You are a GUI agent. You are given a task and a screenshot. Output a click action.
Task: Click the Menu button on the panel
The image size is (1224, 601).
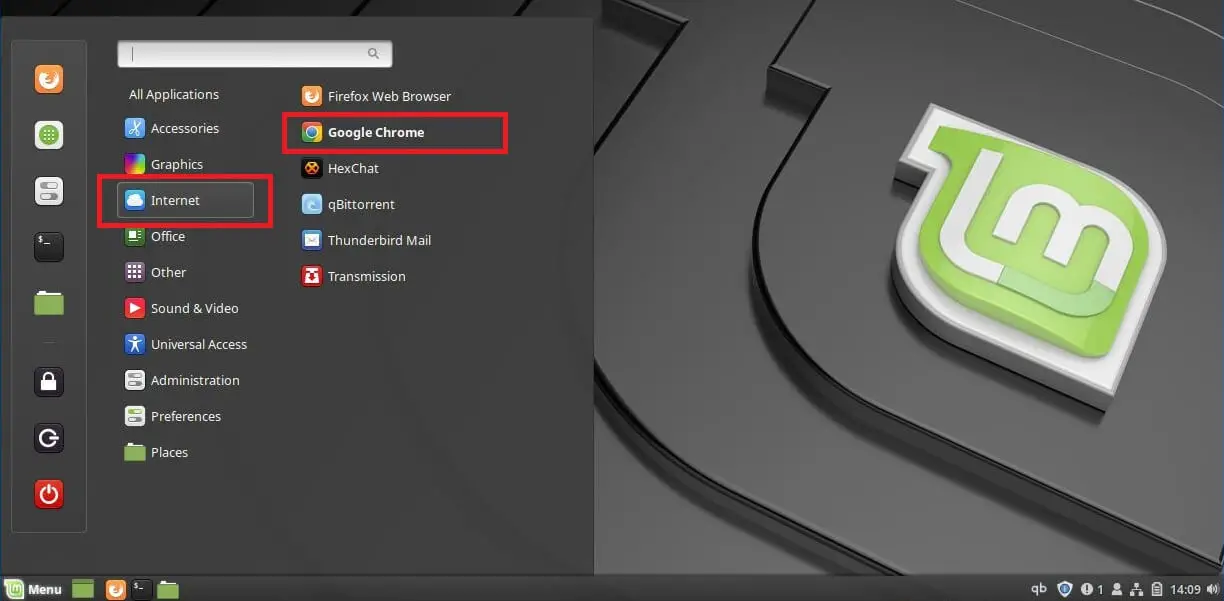tap(34, 589)
